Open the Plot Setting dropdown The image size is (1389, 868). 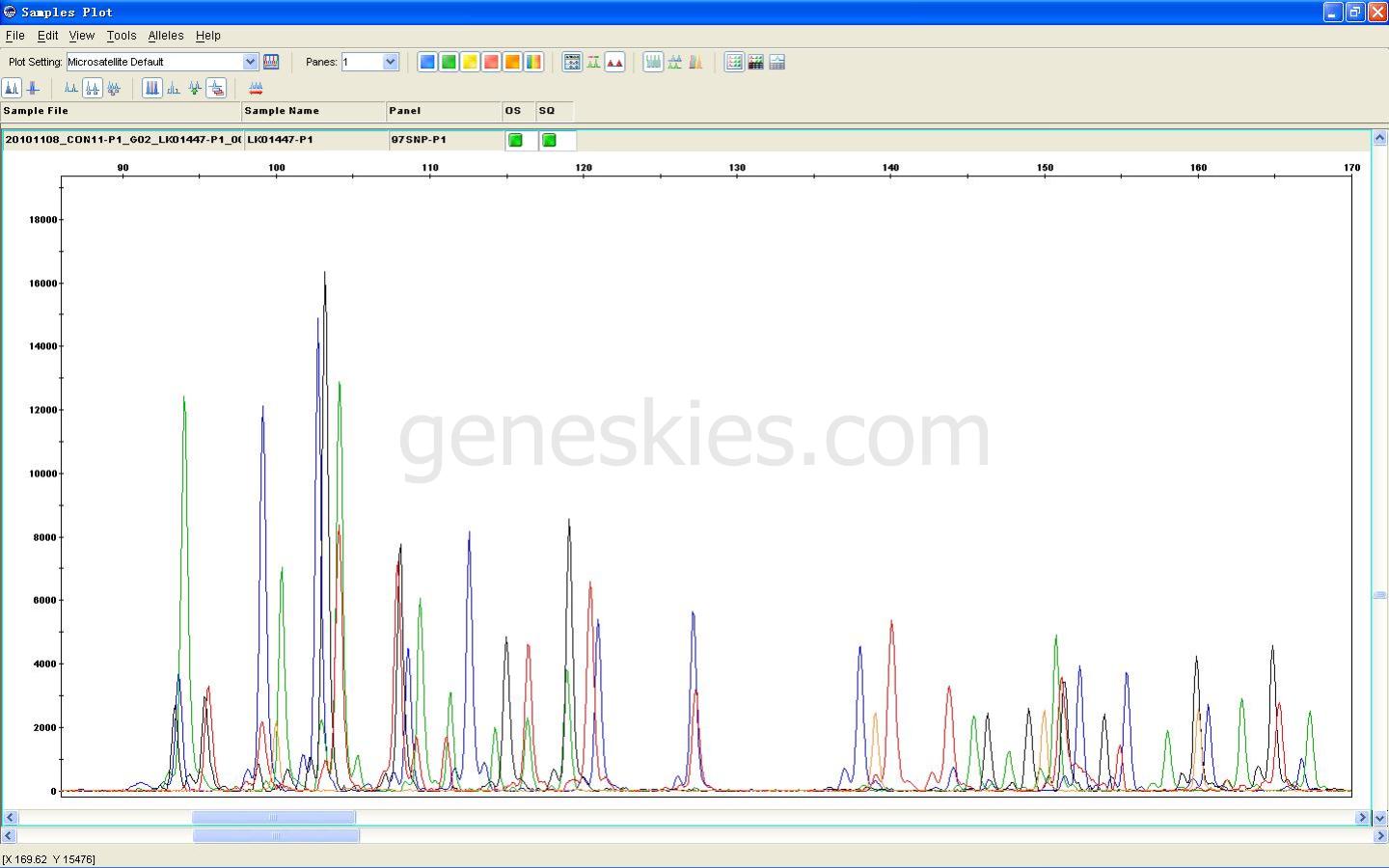250,62
